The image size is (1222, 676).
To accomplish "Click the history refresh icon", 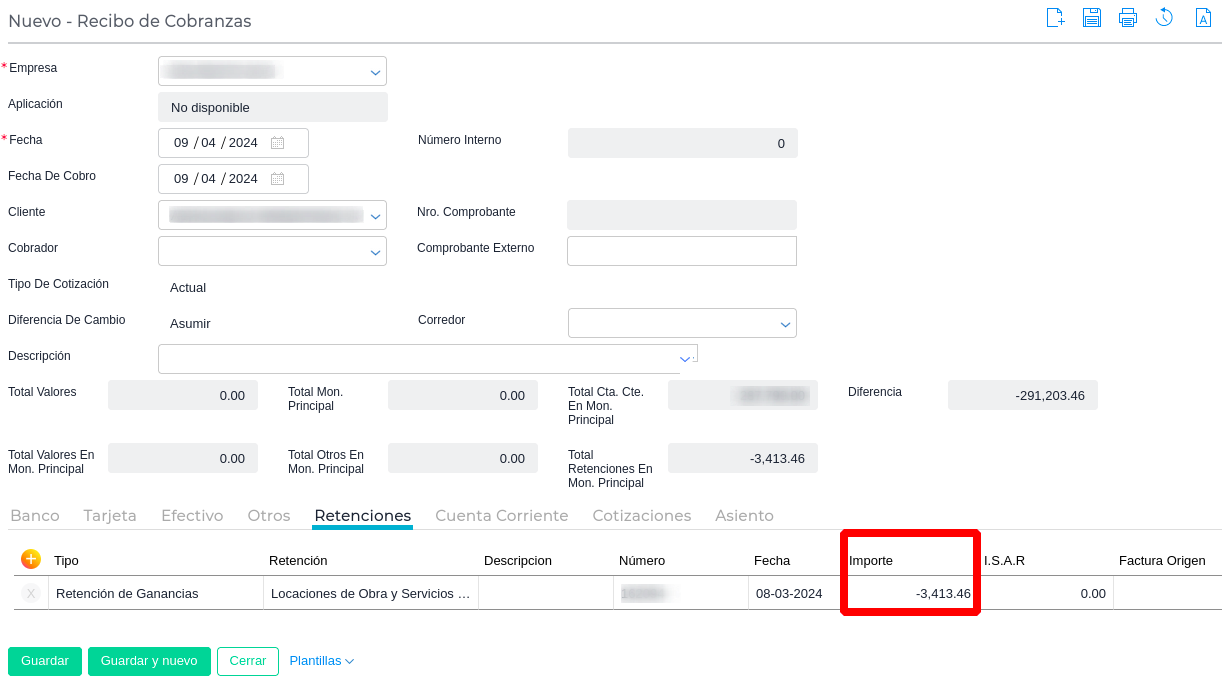I will pyautogui.click(x=1164, y=18).
